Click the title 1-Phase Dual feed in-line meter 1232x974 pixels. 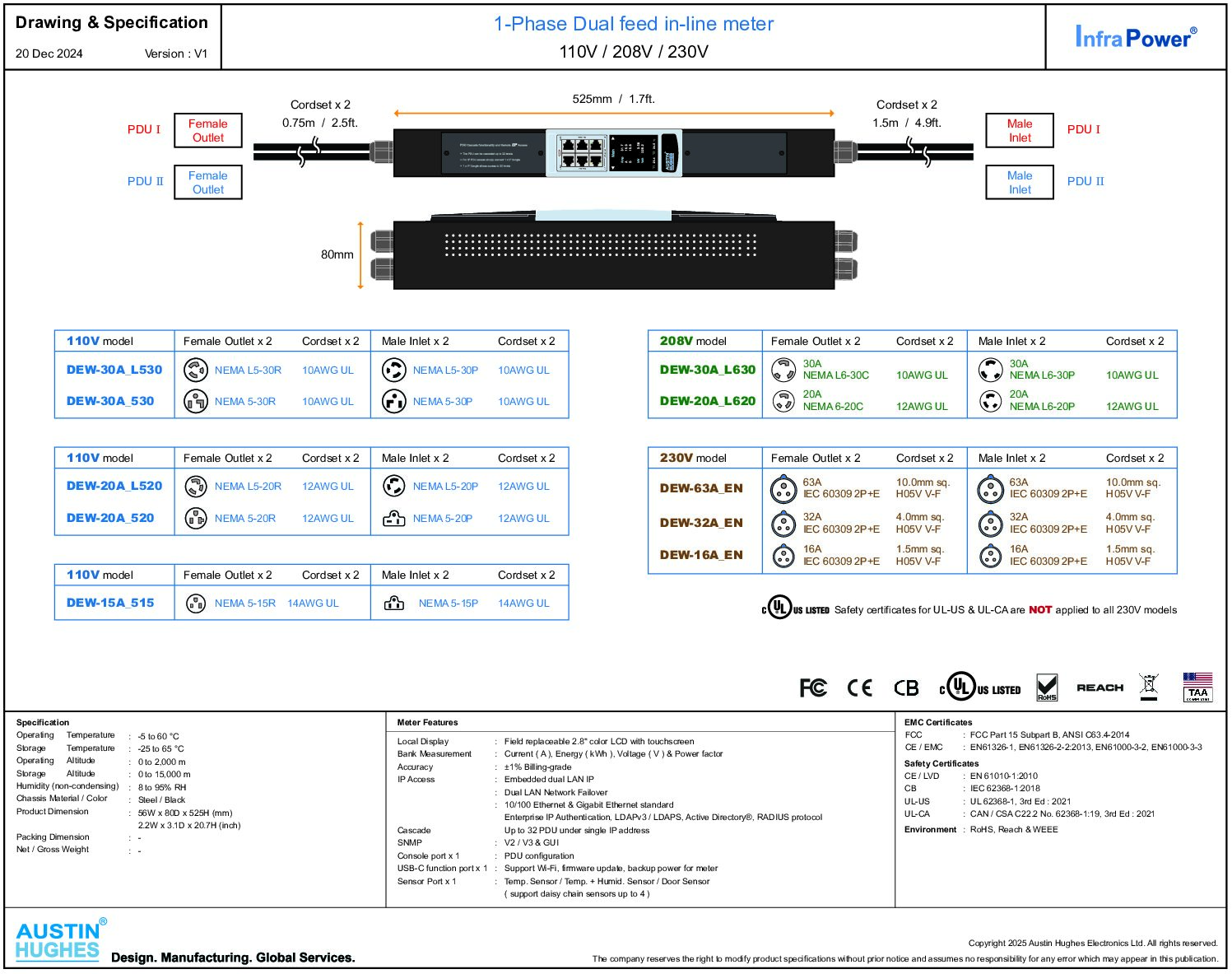pos(634,25)
